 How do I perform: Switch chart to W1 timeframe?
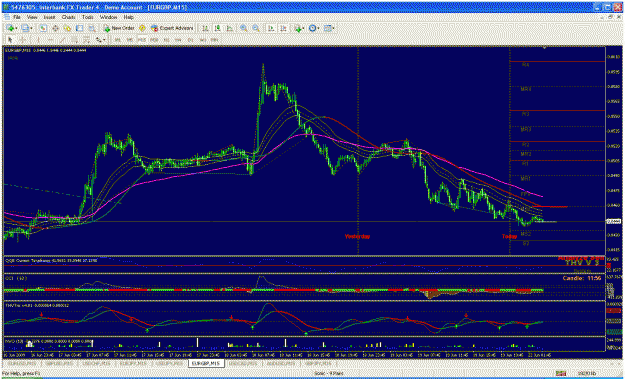202,40
